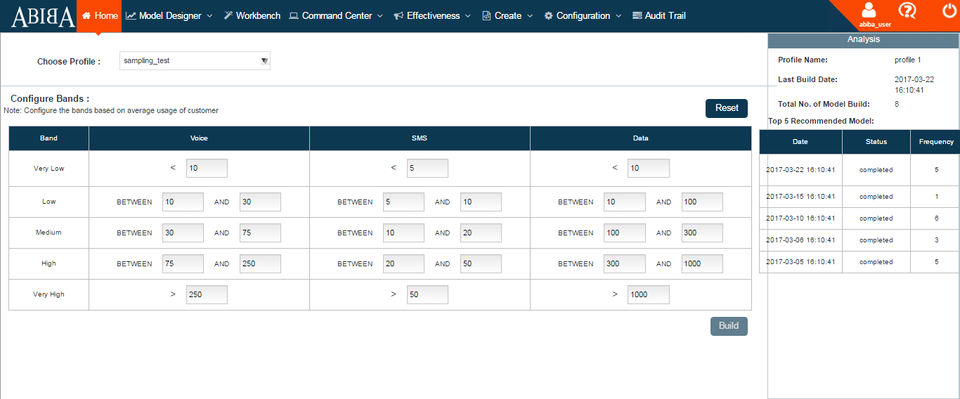
Task: Open the Workbench page
Action: point(252,16)
